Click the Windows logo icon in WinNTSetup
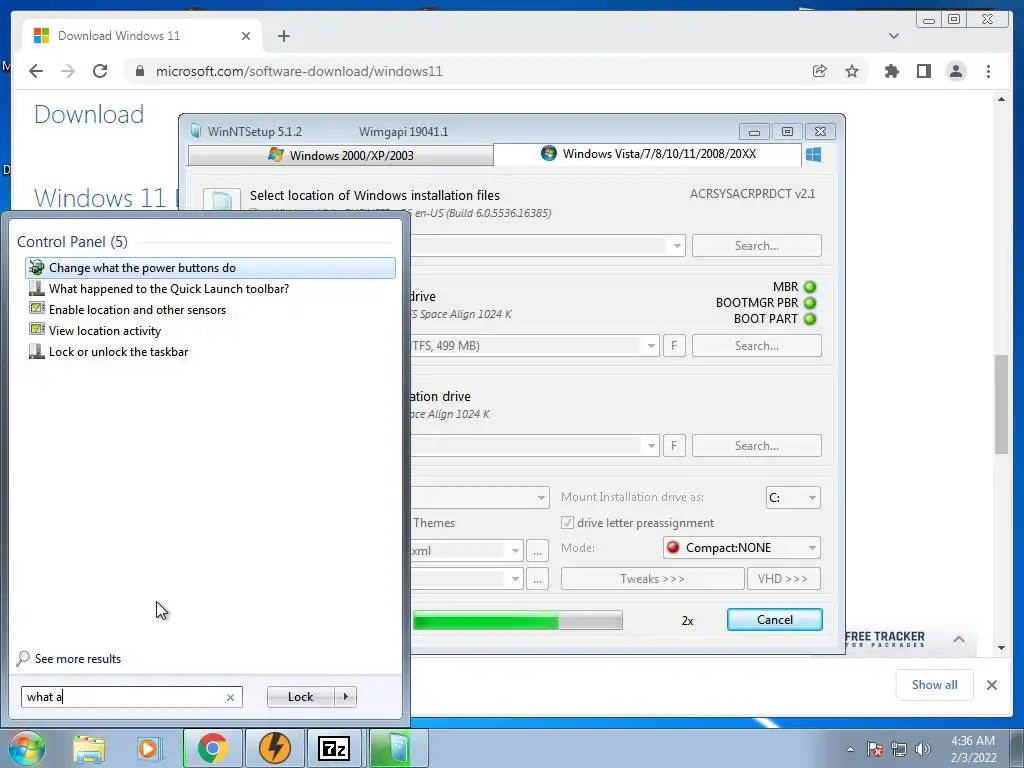Viewport: 1024px width, 768px height. (813, 154)
